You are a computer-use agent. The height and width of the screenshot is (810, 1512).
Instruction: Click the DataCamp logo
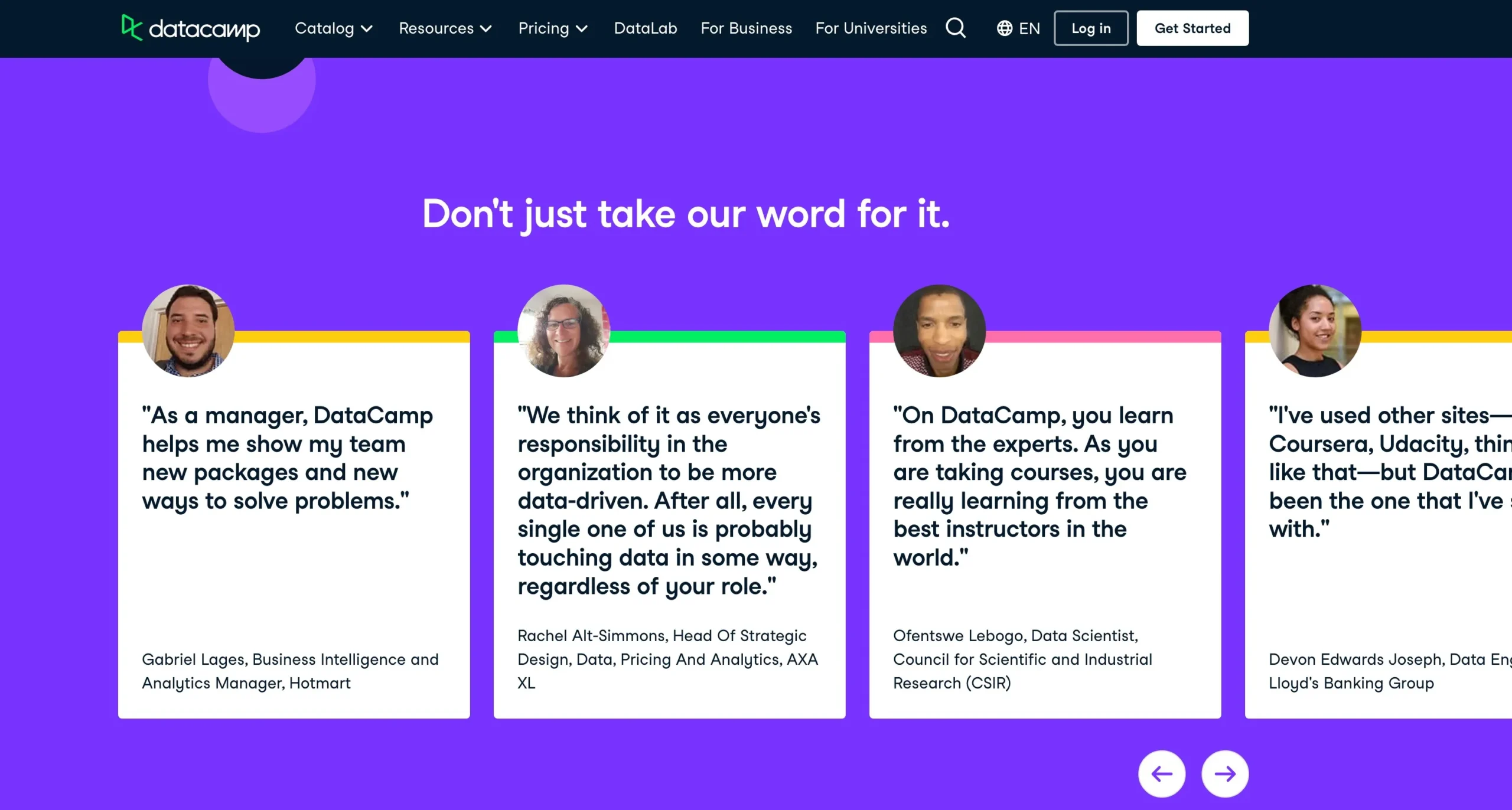[x=190, y=28]
